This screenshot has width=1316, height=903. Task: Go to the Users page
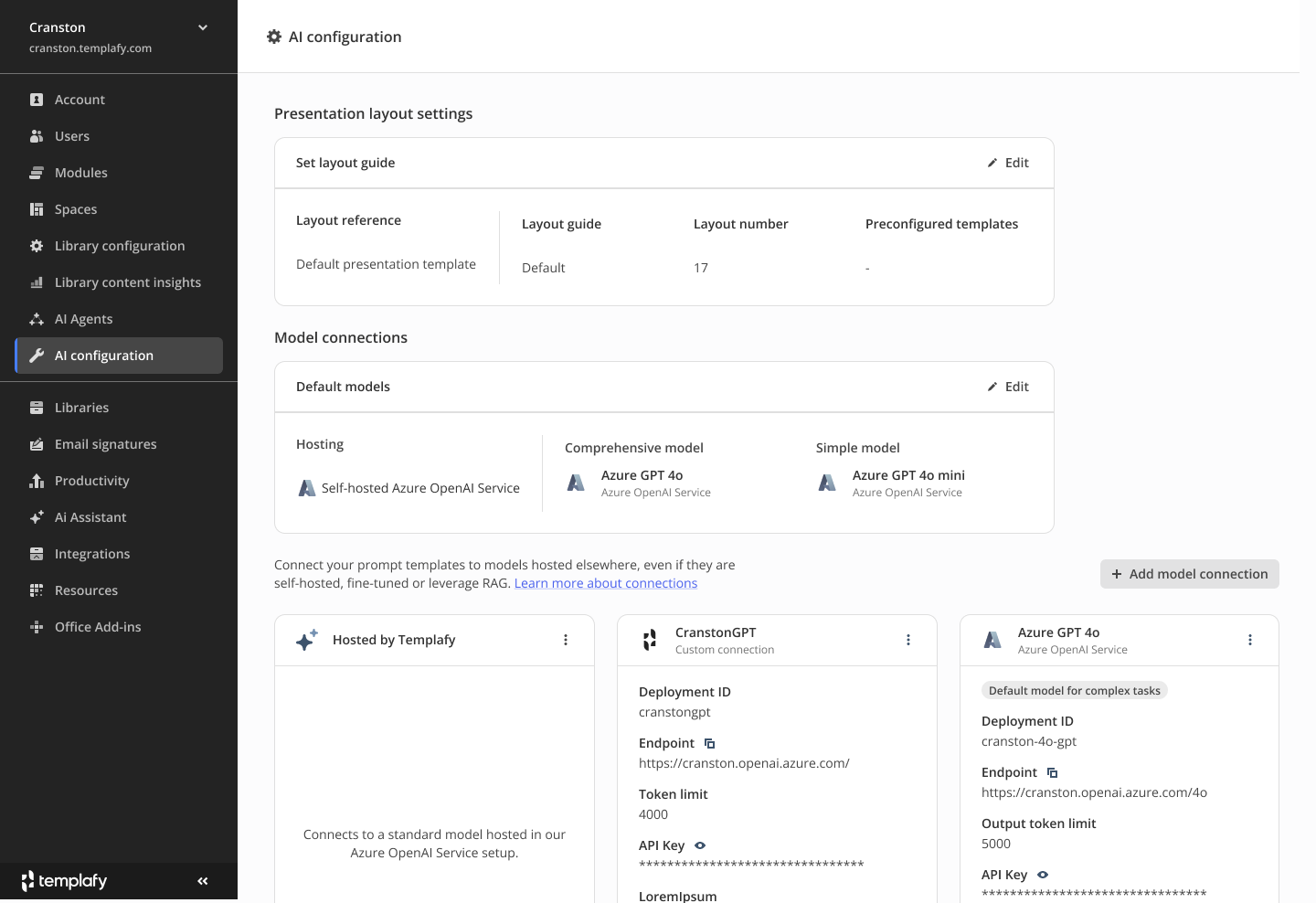click(x=119, y=136)
